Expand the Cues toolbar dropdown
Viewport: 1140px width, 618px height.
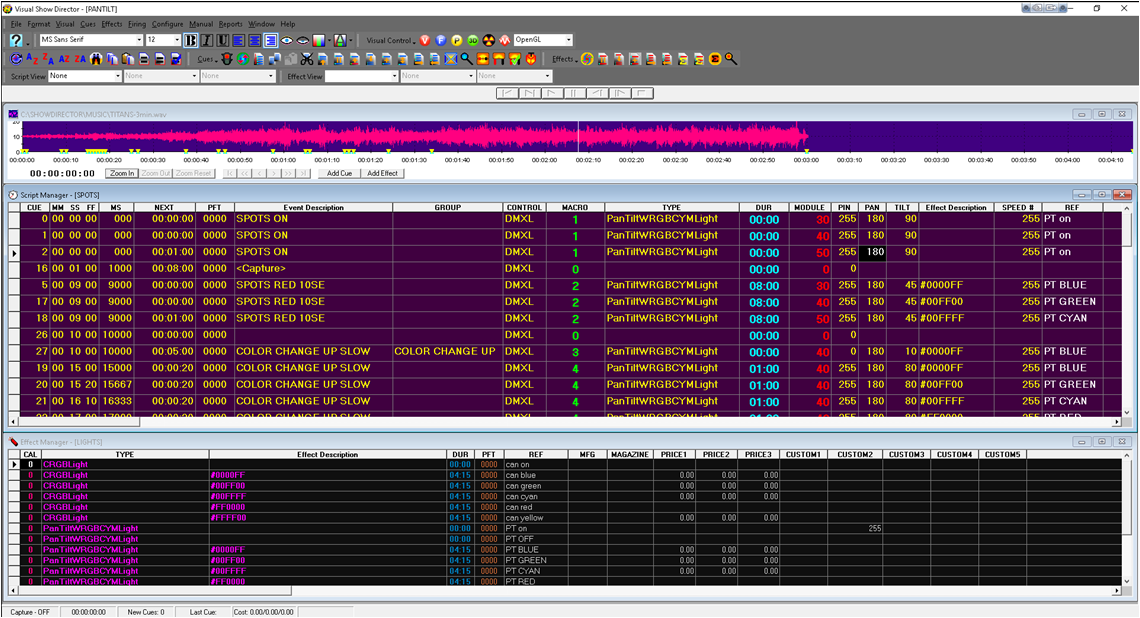216,60
